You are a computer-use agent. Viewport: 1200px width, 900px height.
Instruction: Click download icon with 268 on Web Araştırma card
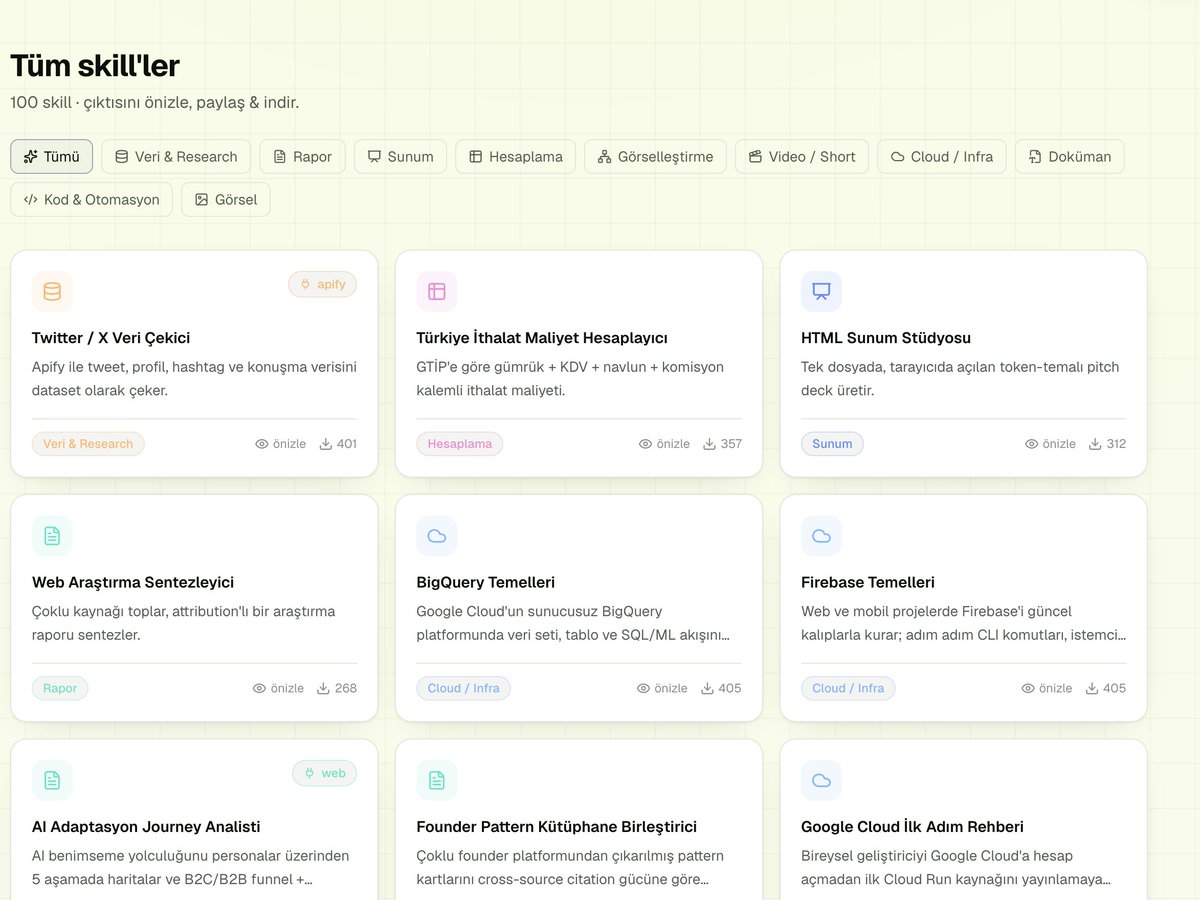click(x=323, y=688)
